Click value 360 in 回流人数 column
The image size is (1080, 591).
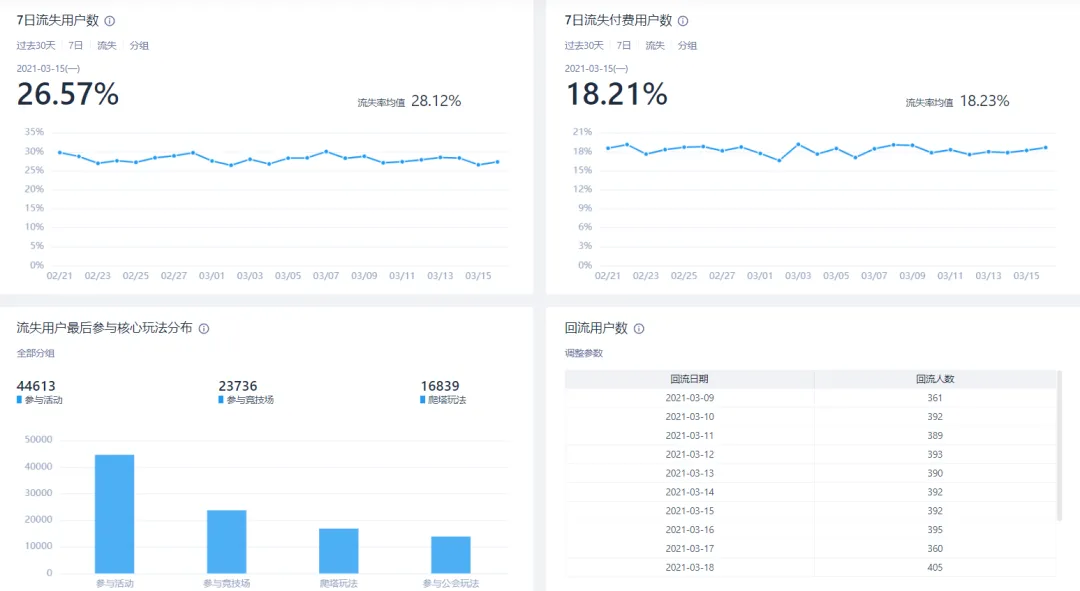(935, 549)
